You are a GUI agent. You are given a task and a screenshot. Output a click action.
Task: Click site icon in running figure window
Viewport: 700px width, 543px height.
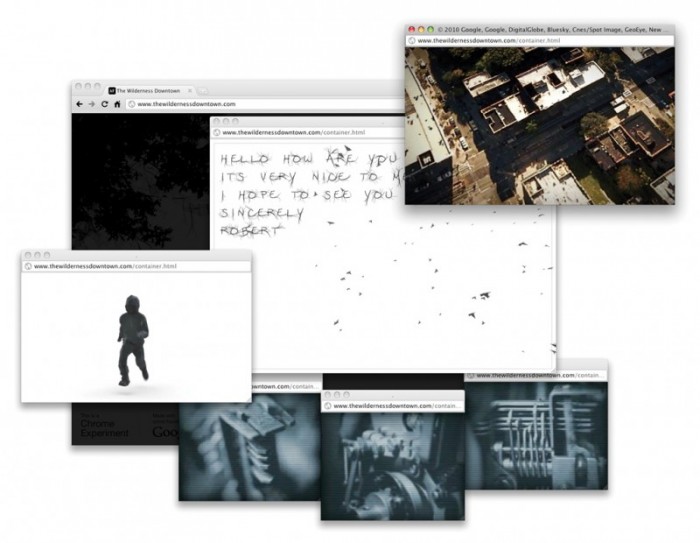[28, 266]
